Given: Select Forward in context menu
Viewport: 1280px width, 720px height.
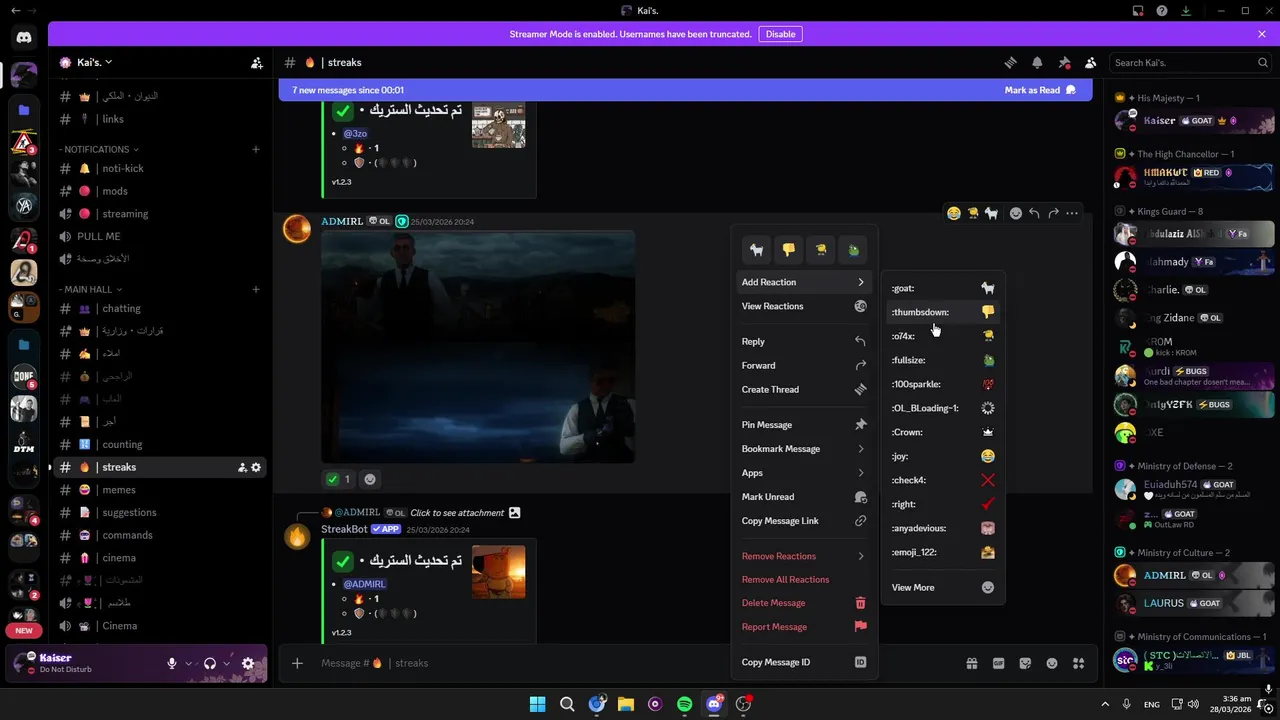Looking at the screenshot, I should pos(804,365).
